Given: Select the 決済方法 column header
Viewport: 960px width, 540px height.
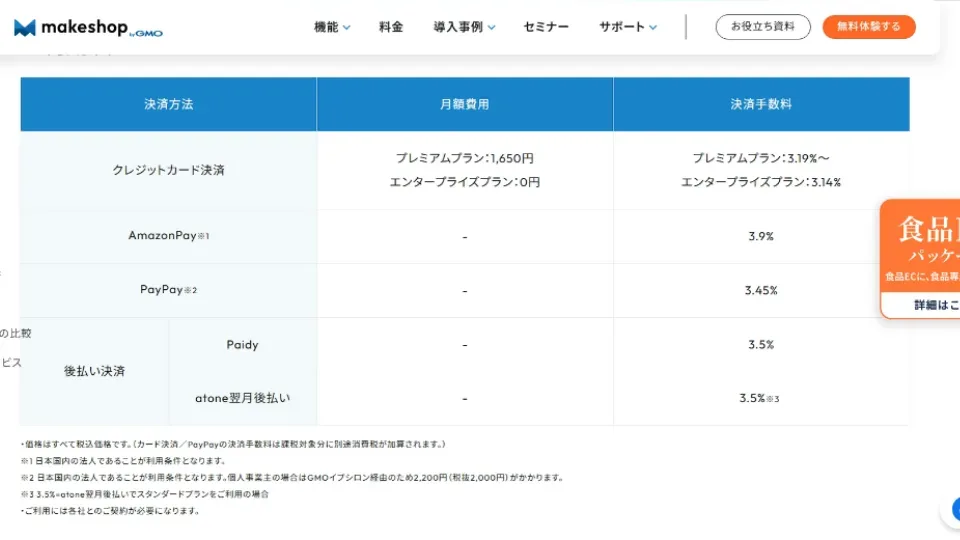Looking at the screenshot, I should pyautogui.click(x=168, y=104).
